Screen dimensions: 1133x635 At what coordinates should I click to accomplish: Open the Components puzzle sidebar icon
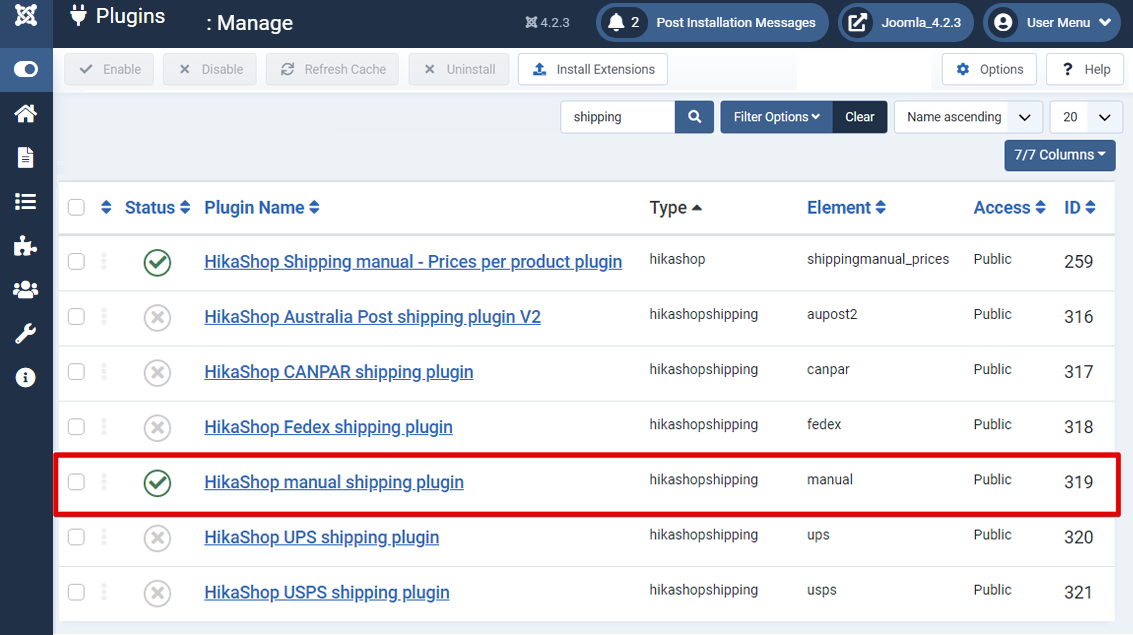click(x=26, y=246)
